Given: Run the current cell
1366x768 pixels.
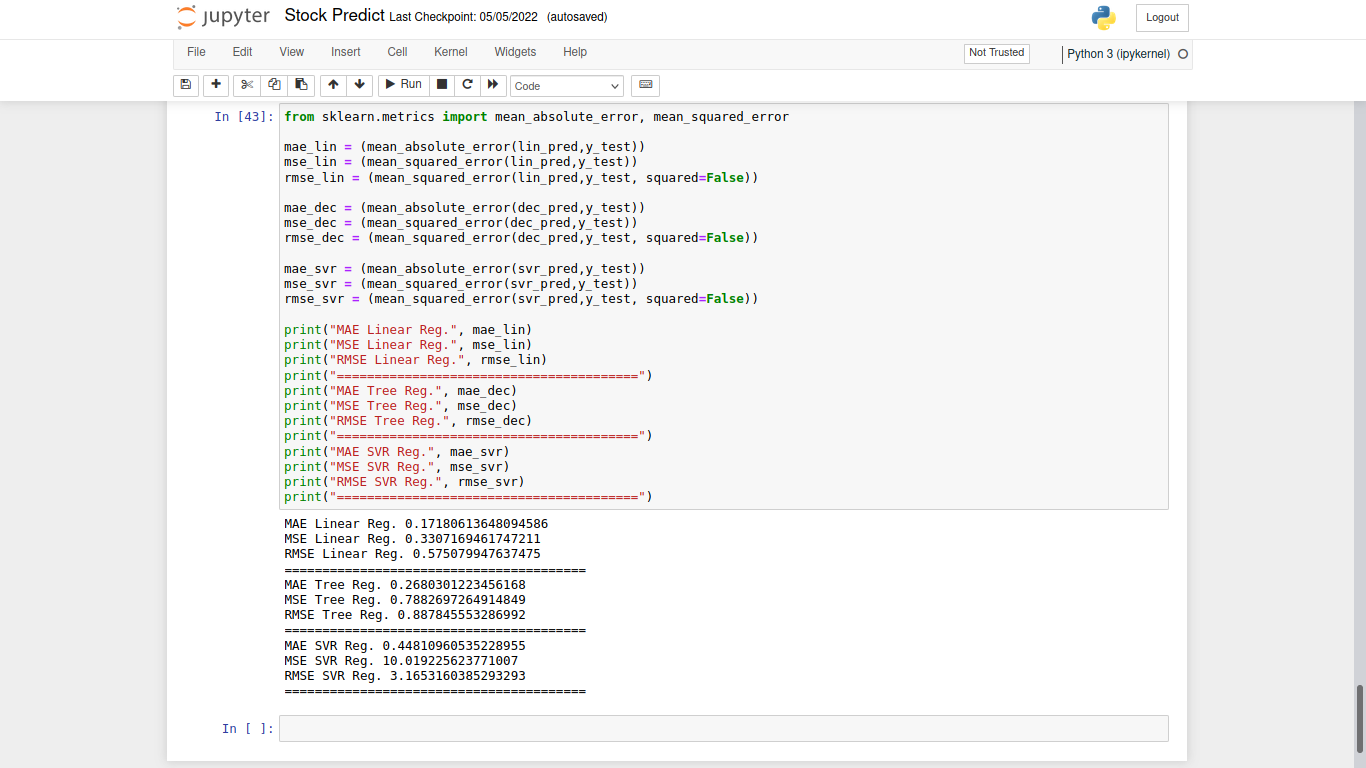Looking at the screenshot, I should [404, 85].
